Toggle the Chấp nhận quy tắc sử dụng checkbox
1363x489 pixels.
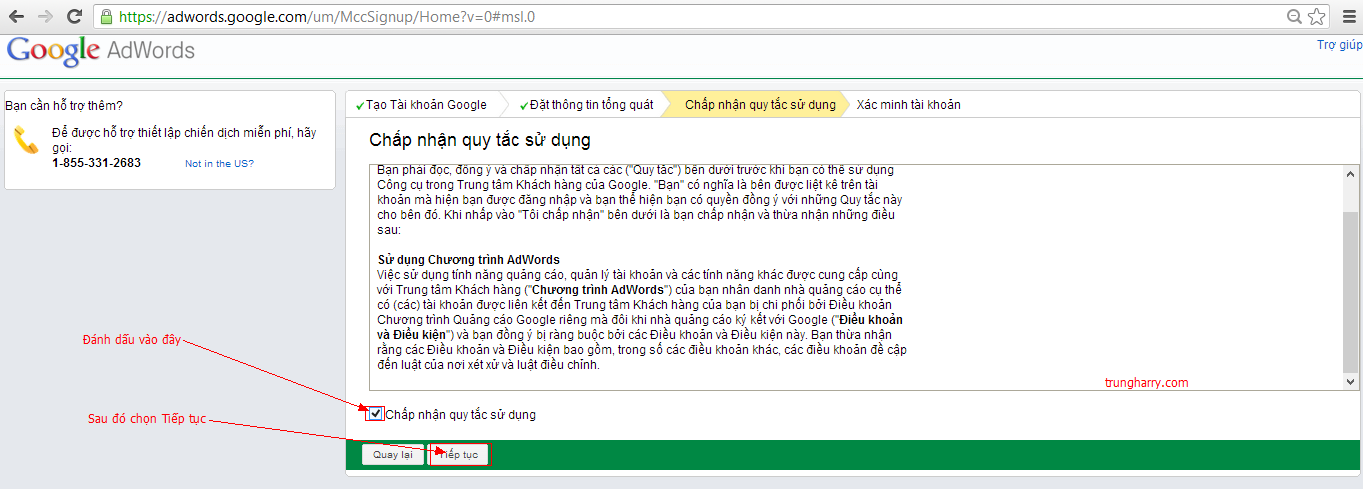[375, 414]
